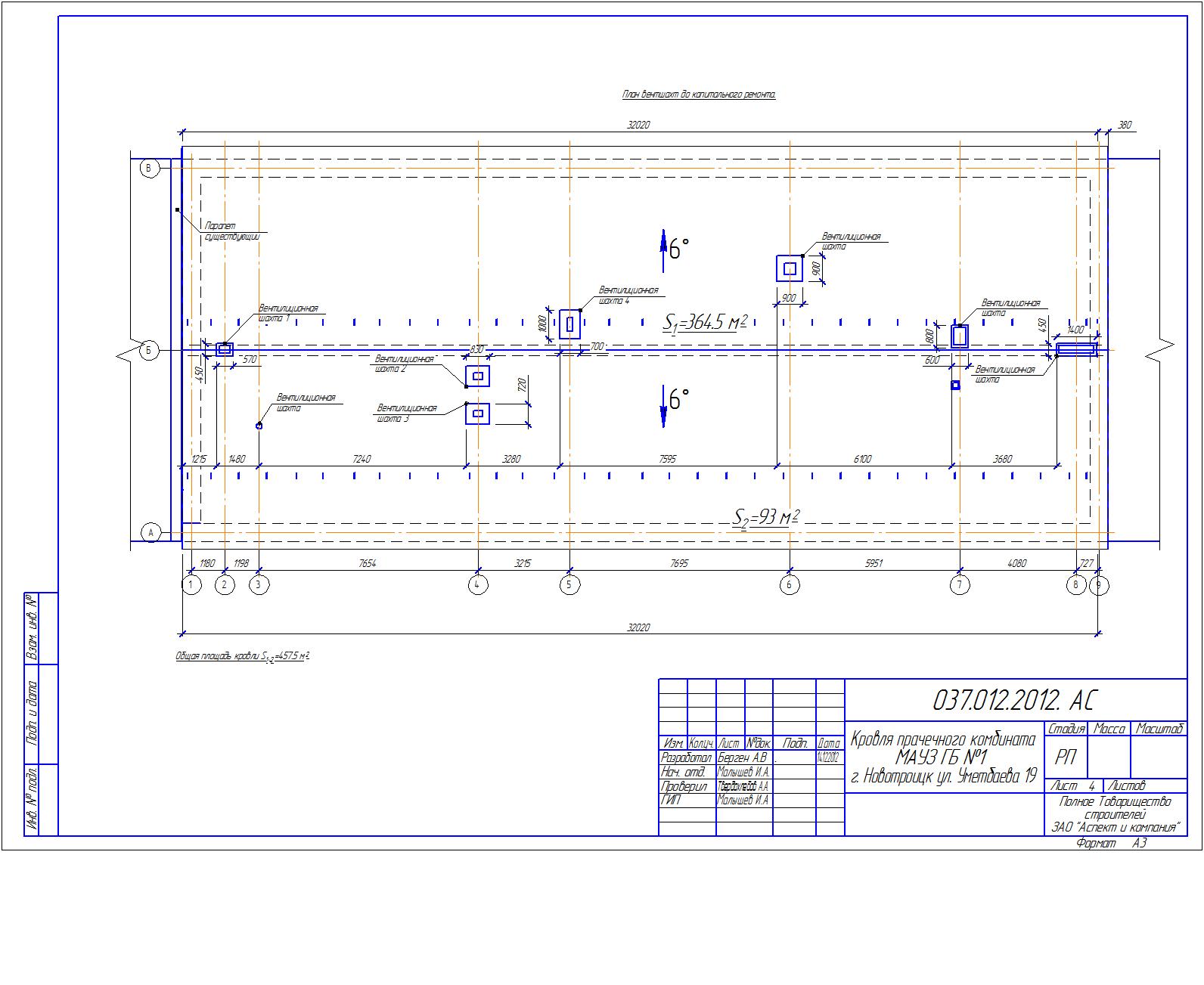Image resolution: width=1204 pixels, height=985 pixels.
Task: Select grid axis bubble '1'
Action: coord(192,585)
